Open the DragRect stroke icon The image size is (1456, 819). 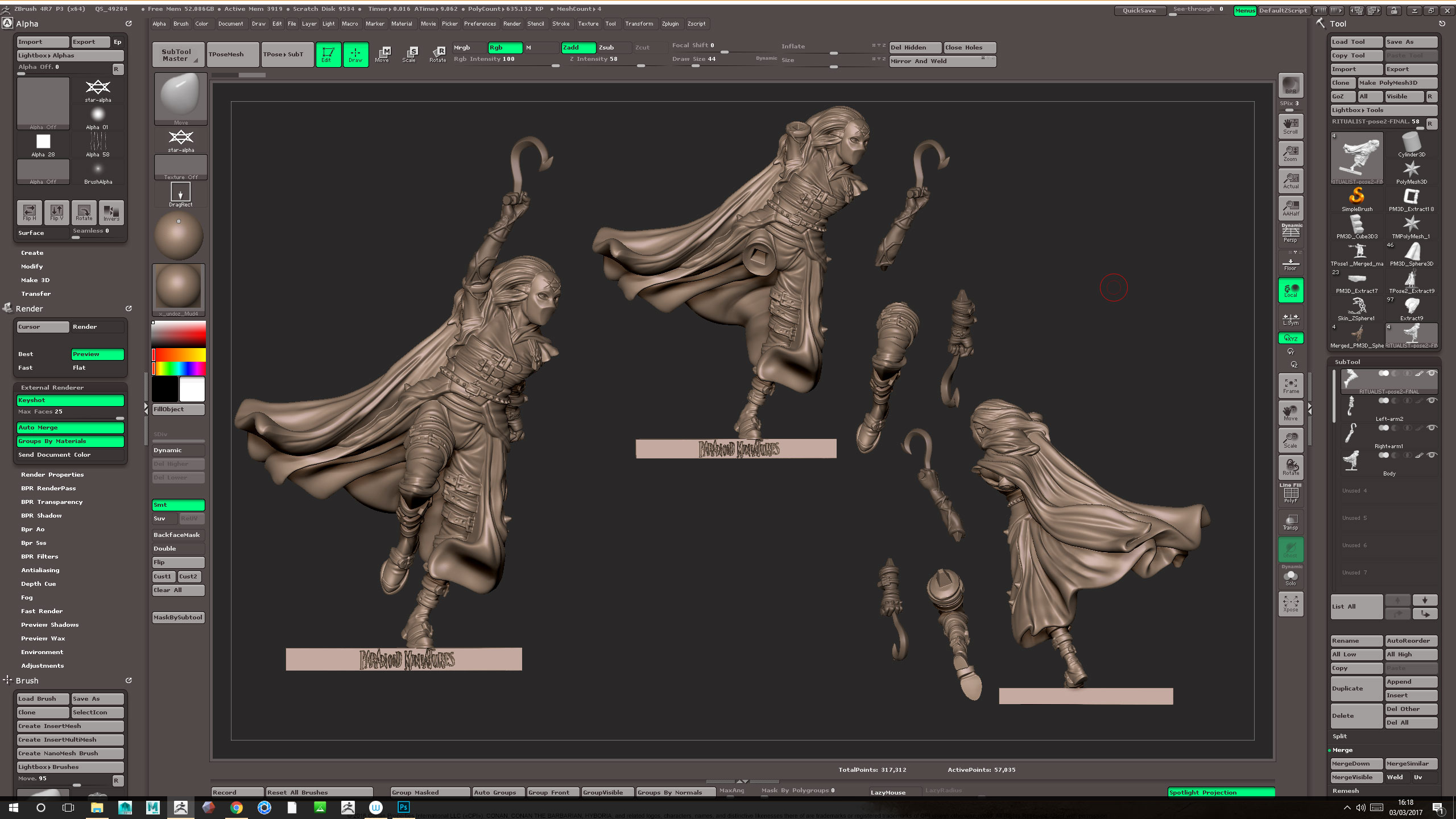click(x=180, y=195)
